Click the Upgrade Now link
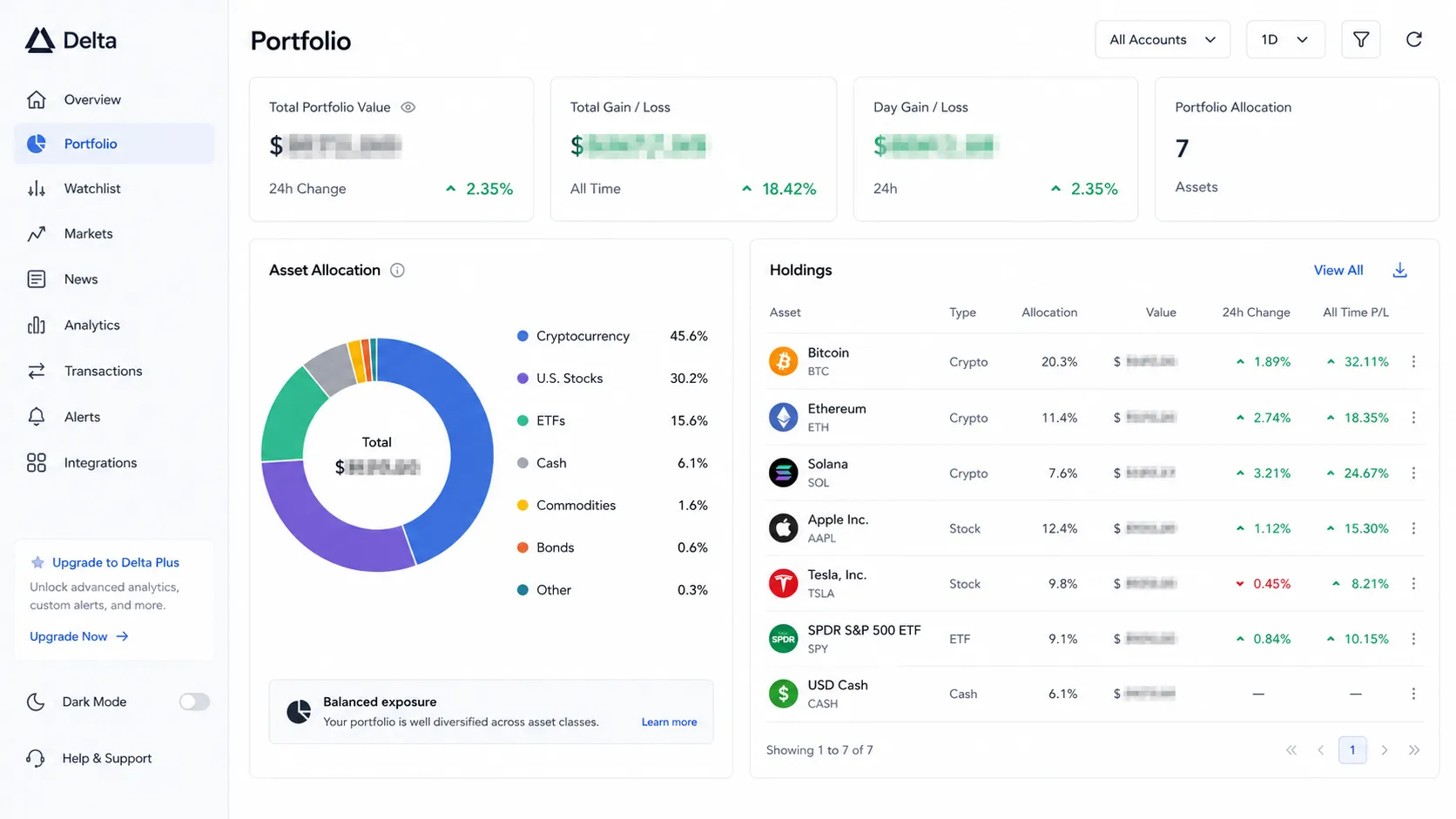1456x819 pixels. 79,636
